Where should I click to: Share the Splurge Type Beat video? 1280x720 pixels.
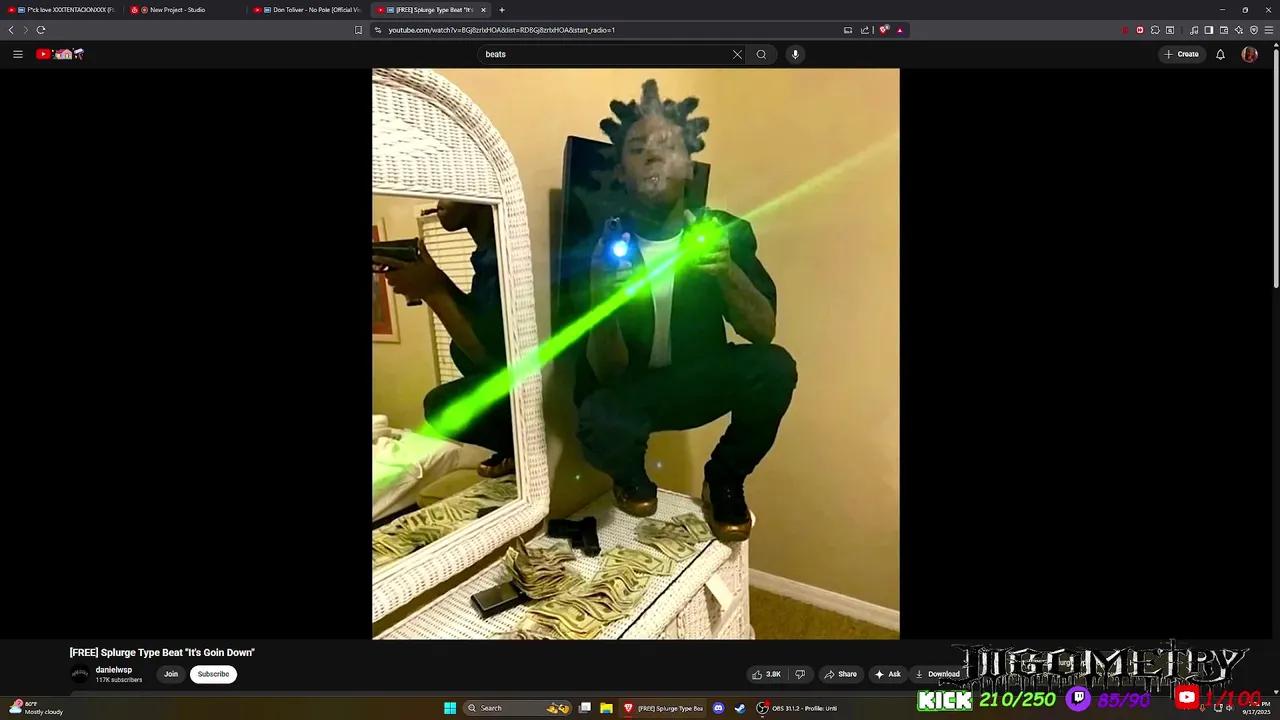[840, 674]
